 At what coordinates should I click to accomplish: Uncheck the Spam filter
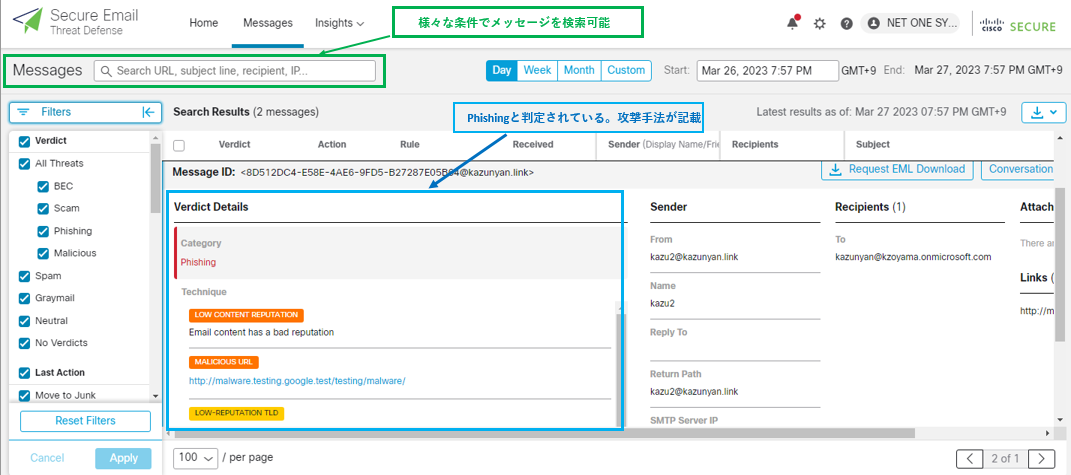tap(24, 276)
